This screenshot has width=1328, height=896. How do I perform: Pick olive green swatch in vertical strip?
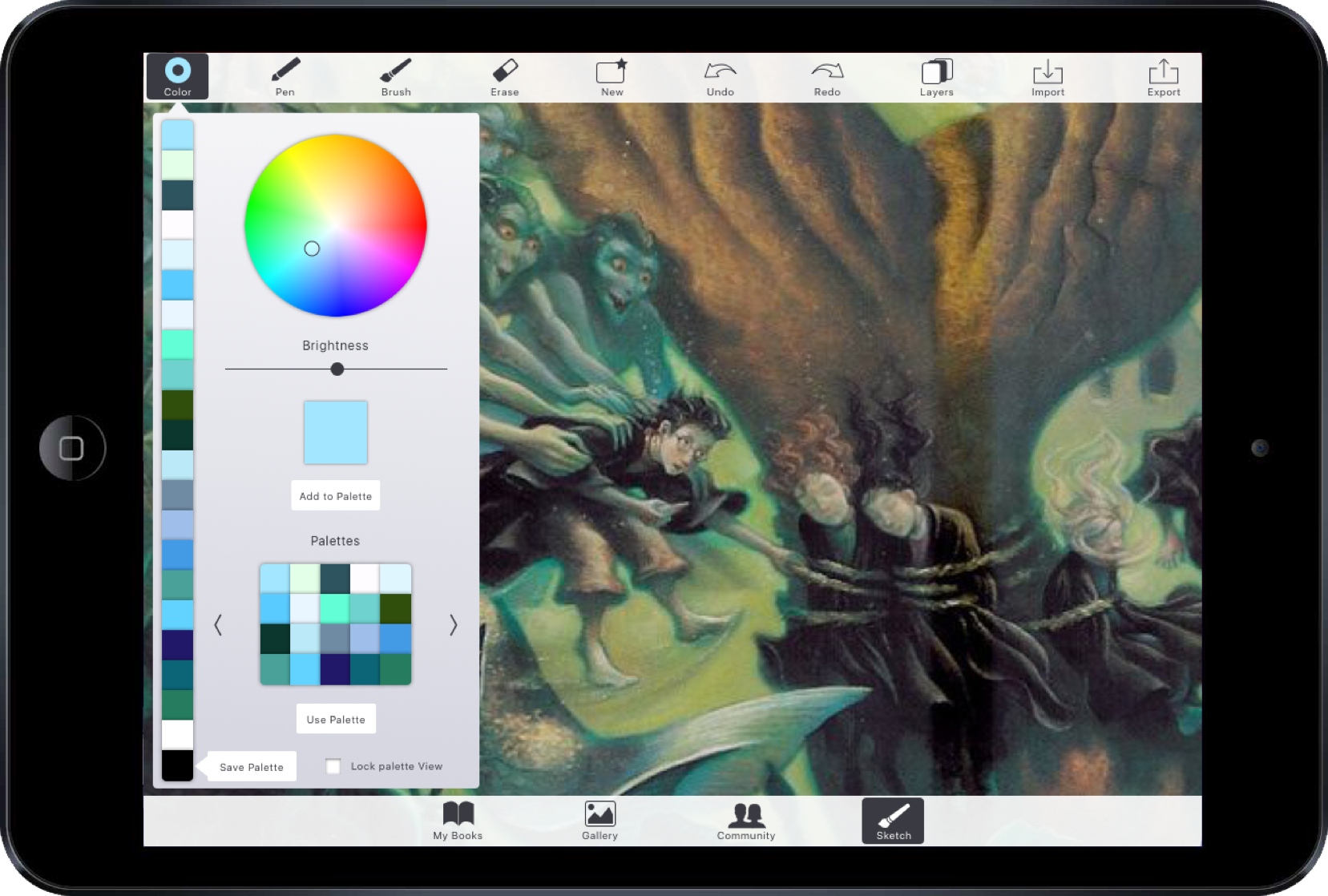pos(177,405)
